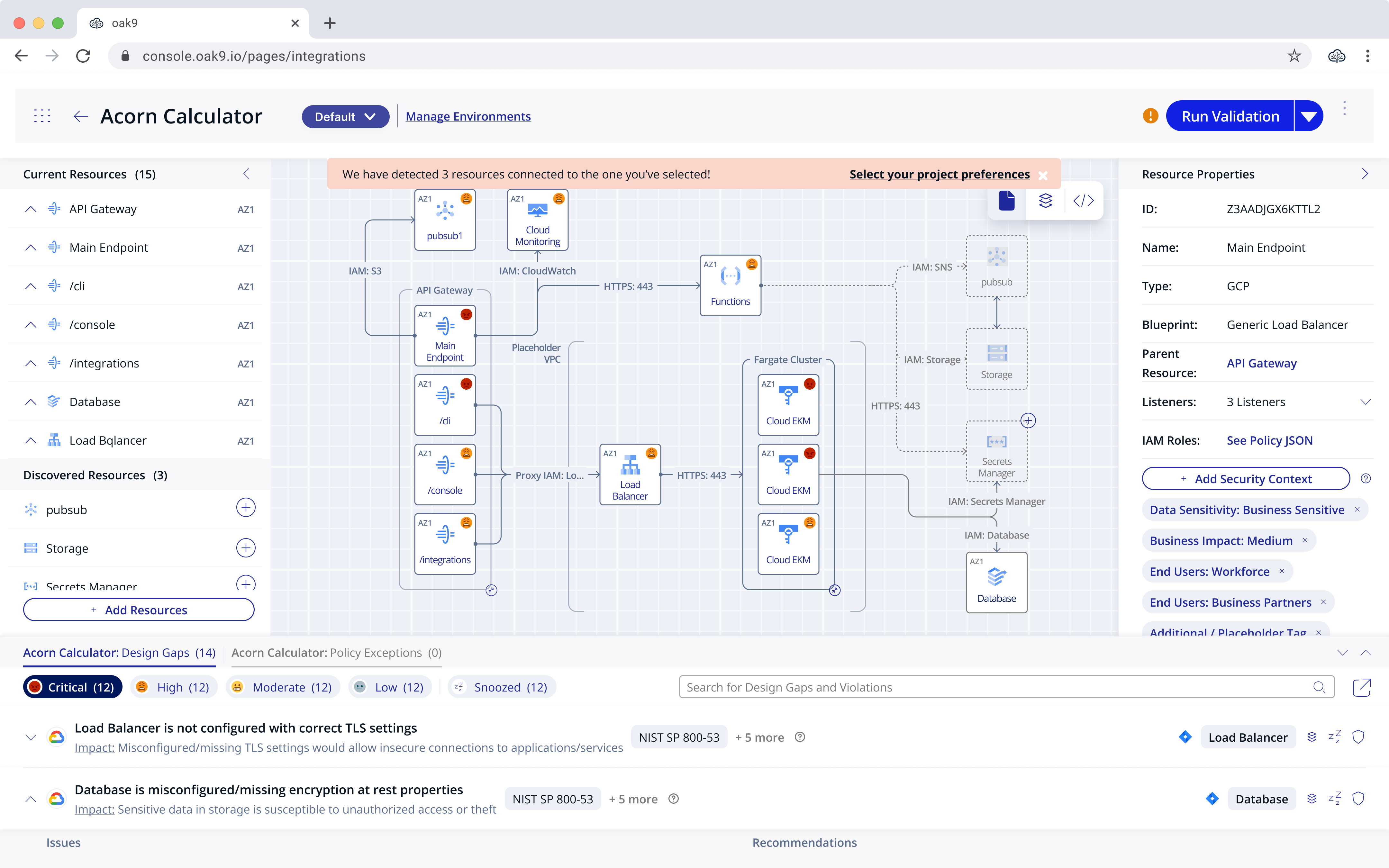The height and width of the screenshot is (868, 1389).
Task: Toggle the Critical severity filter
Action: click(x=73, y=687)
